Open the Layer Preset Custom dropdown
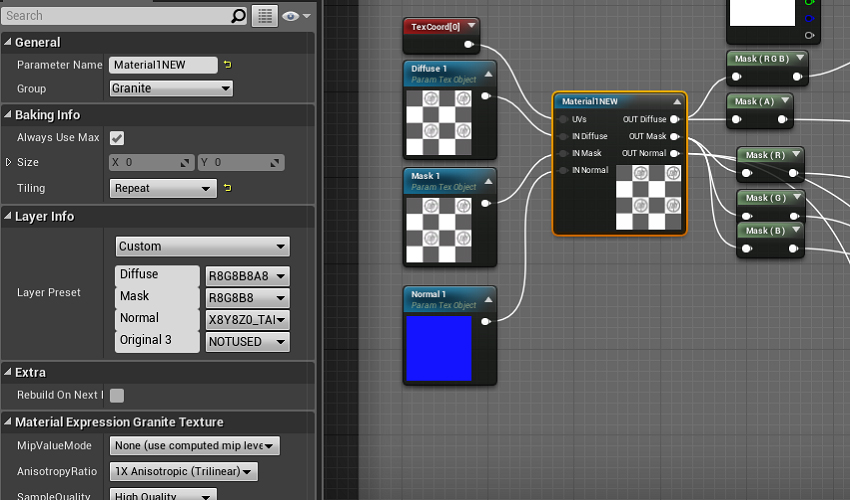 [x=201, y=246]
